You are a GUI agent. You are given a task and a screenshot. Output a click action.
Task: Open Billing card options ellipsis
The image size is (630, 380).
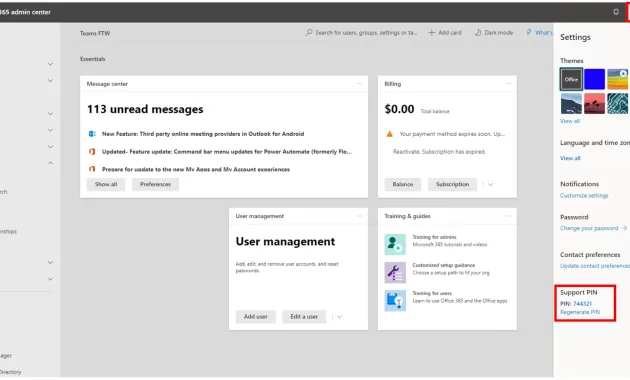click(508, 84)
